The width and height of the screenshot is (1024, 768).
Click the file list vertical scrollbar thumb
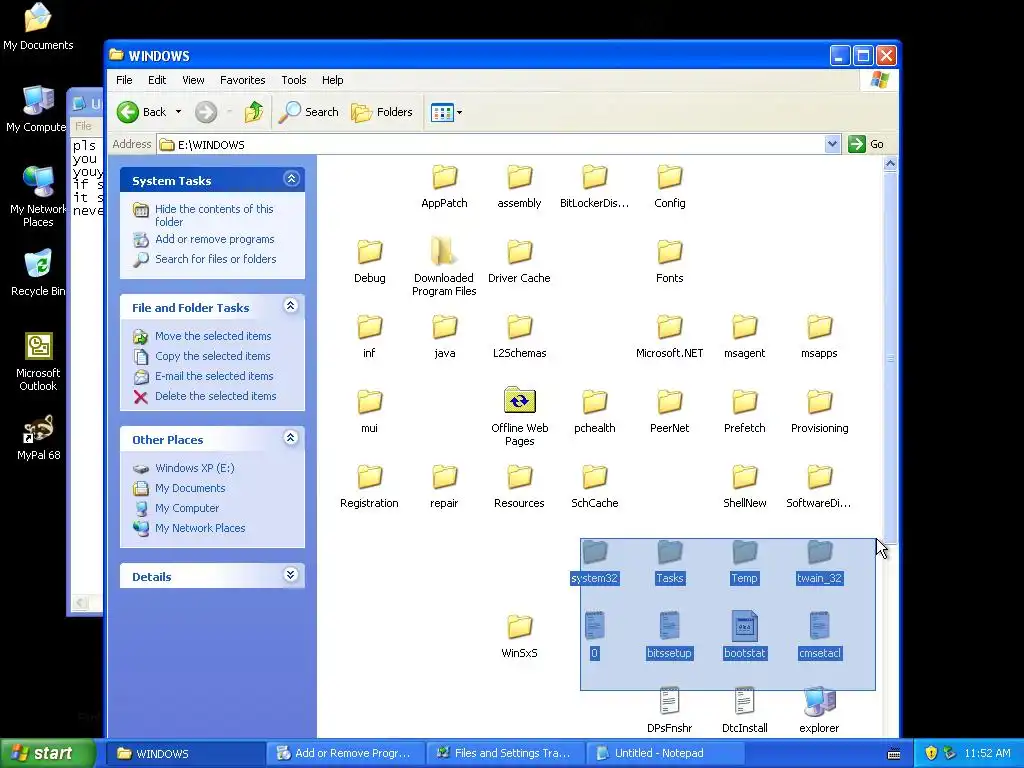[x=890, y=358]
